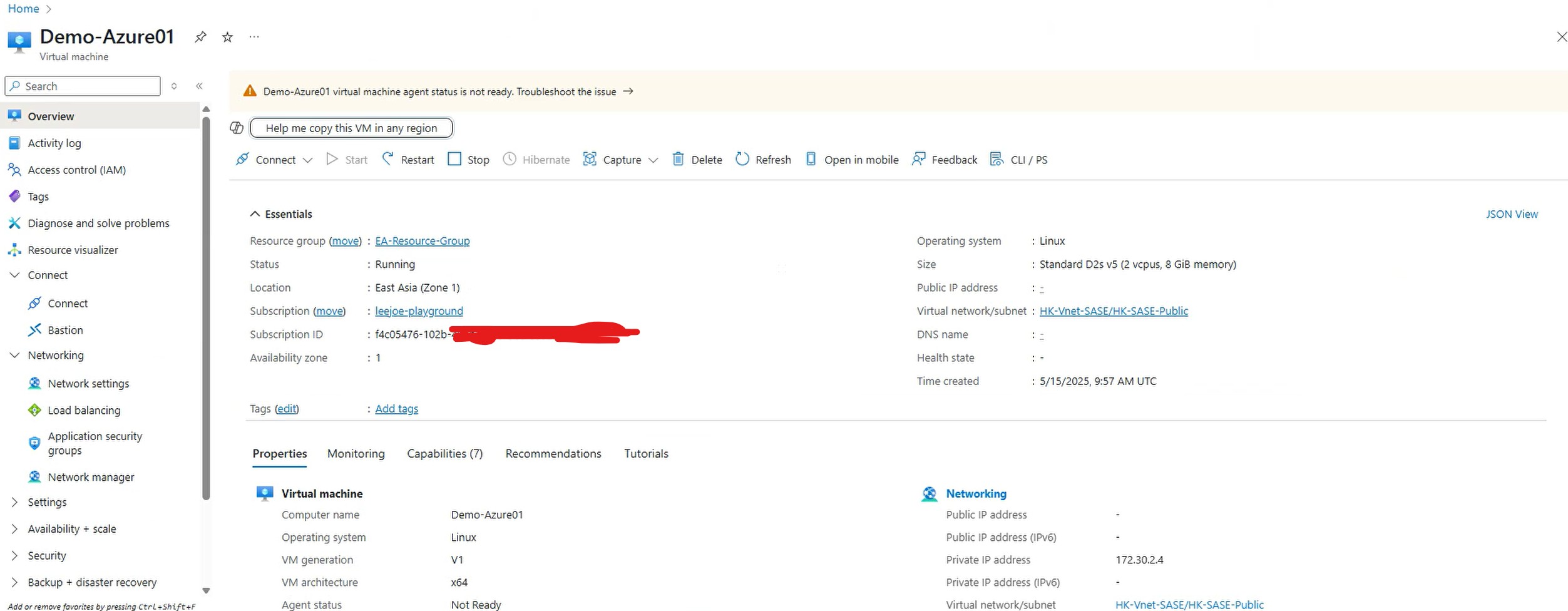Open HK-Vnet-SASE/HK-SASE-Public link in Essentials
The width and height of the screenshot is (1568, 611).
1114,311
